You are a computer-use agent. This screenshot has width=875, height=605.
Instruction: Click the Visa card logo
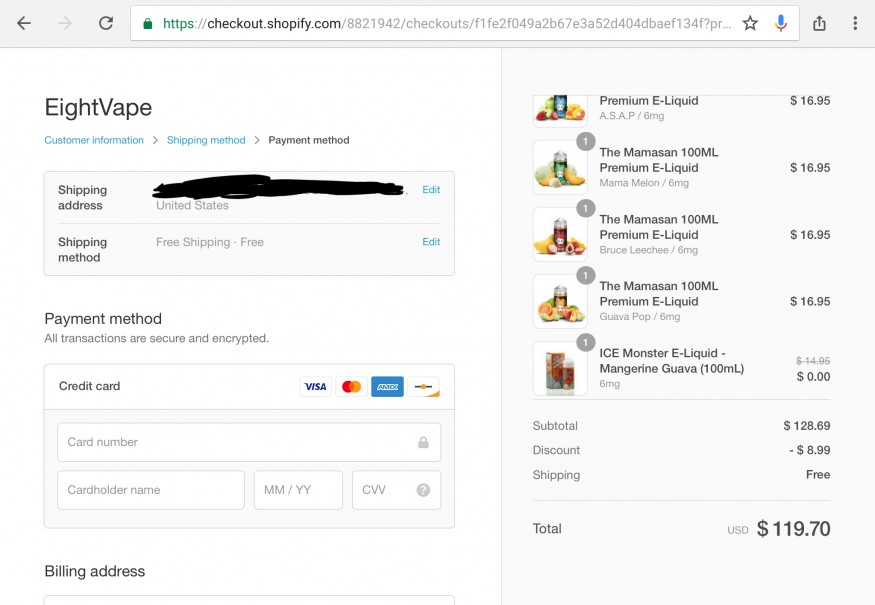click(x=315, y=386)
